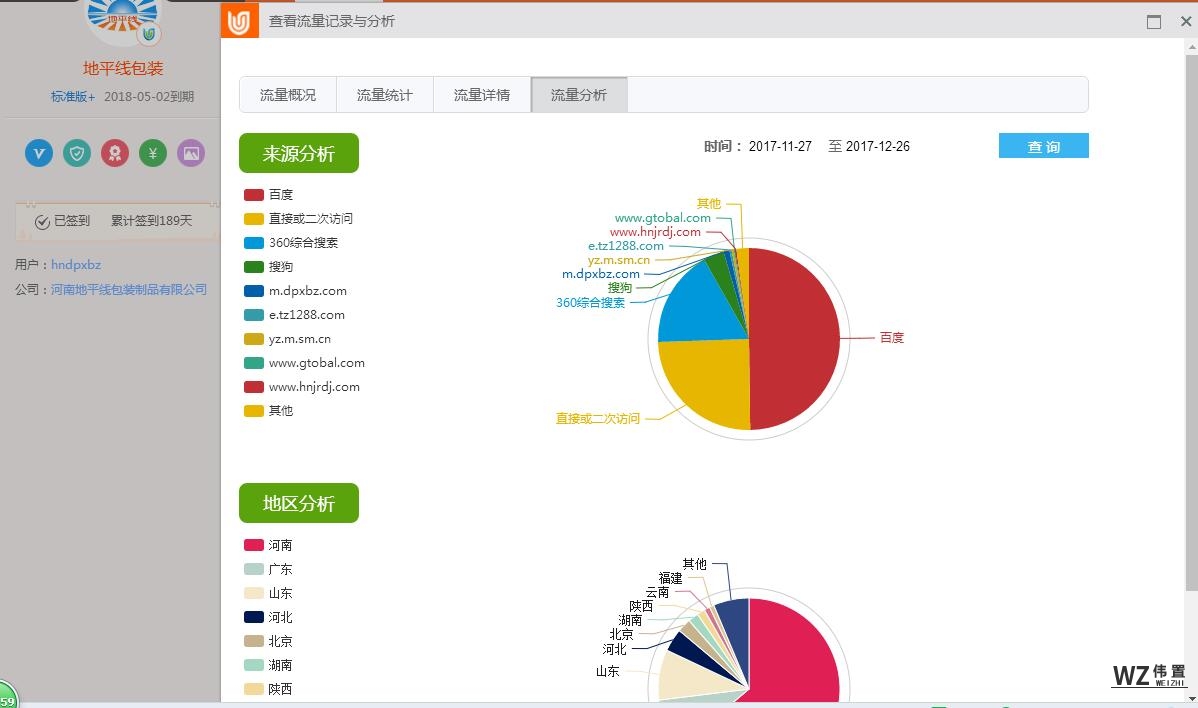Click the purple picture gallery icon
Image resolution: width=1198 pixels, height=708 pixels.
click(x=191, y=153)
